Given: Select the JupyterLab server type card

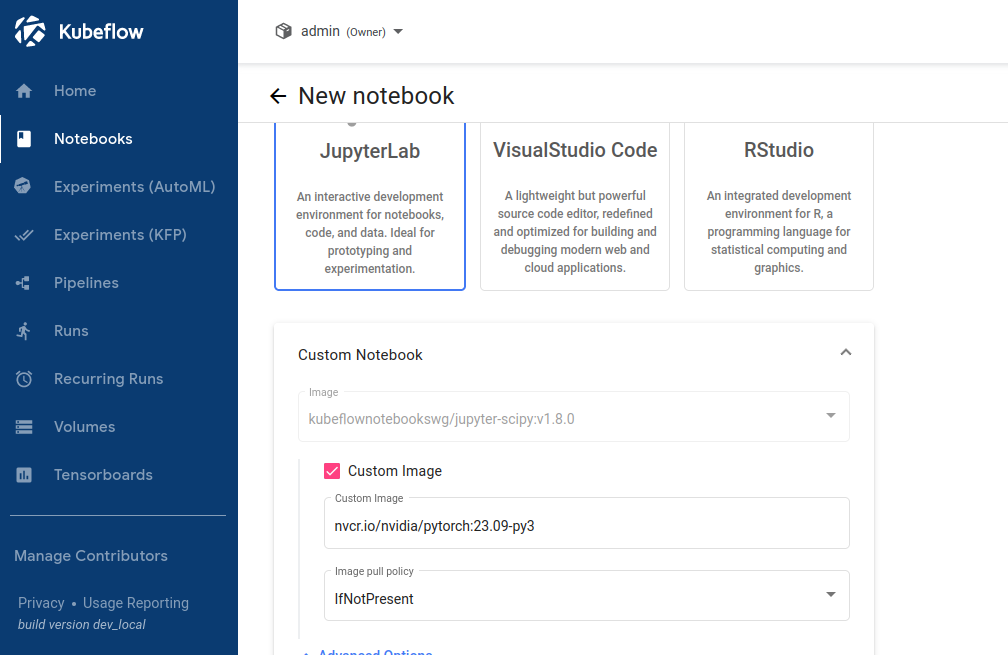Looking at the screenshot, I should point(370,205).
